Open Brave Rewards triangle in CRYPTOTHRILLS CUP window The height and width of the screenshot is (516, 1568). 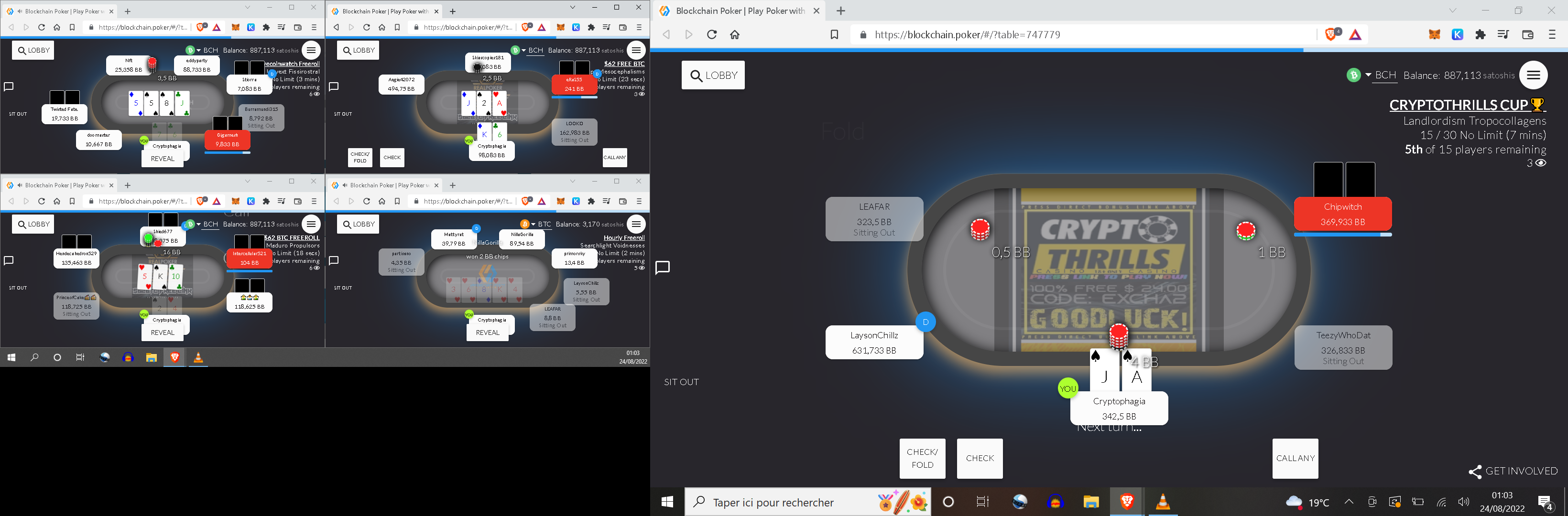[x=1355, y=35]
